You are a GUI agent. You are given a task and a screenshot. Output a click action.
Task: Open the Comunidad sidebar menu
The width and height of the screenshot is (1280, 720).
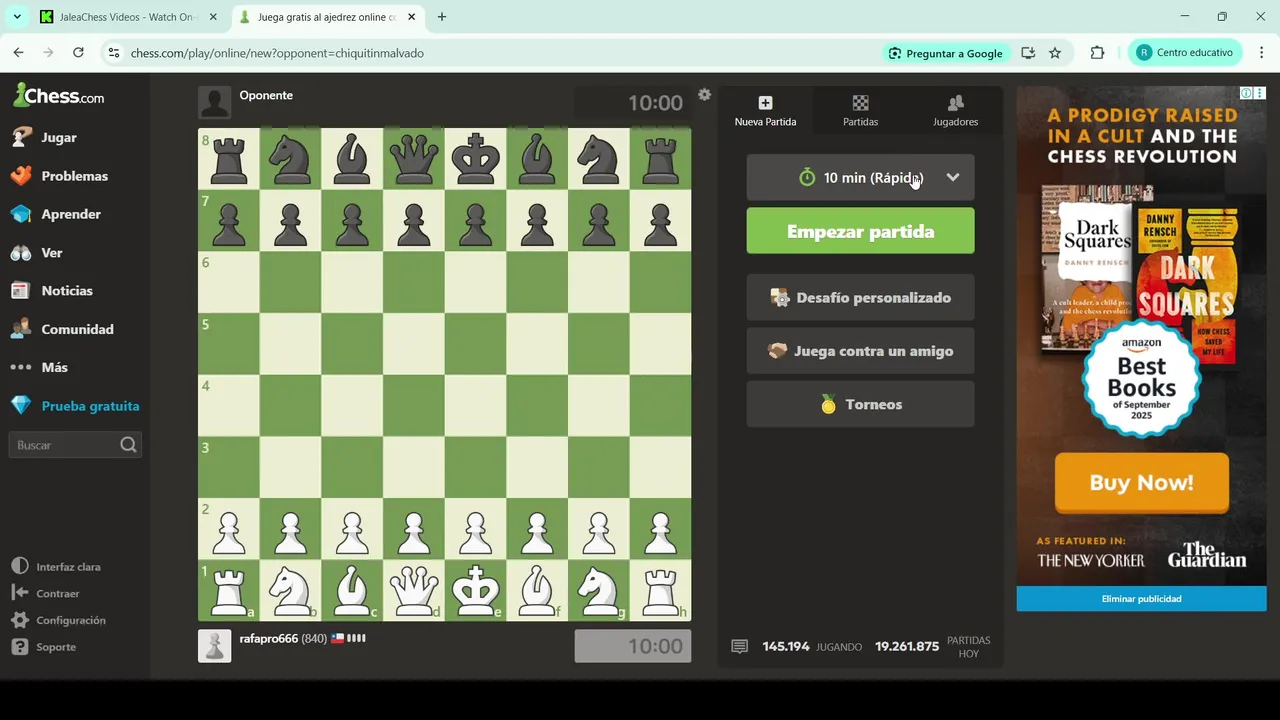point(75,329)
